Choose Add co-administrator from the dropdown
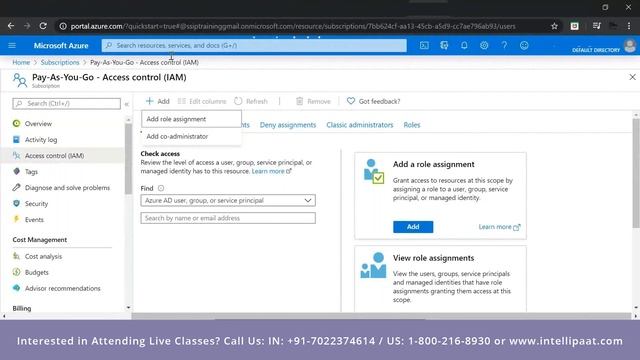 pyautogui.click(x=191, y=136)
